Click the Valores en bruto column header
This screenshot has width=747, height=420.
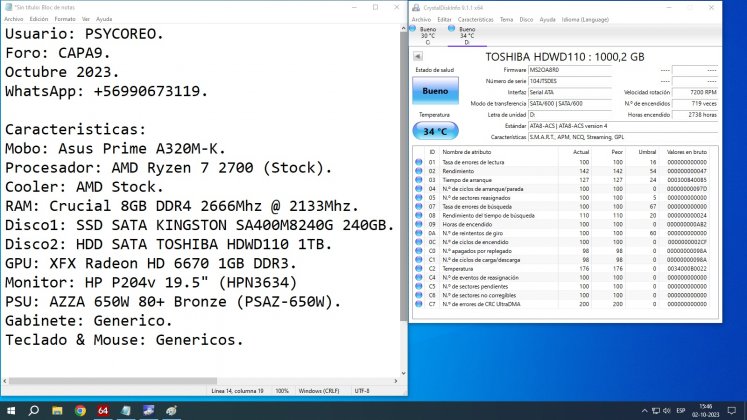686,152
